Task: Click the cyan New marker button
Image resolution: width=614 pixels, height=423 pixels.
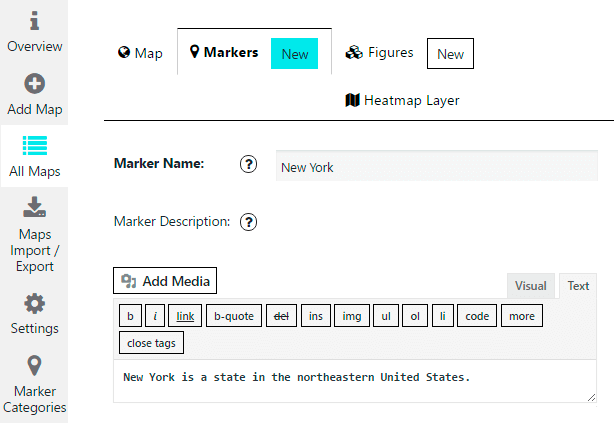Action: click(x=295, y=54)
